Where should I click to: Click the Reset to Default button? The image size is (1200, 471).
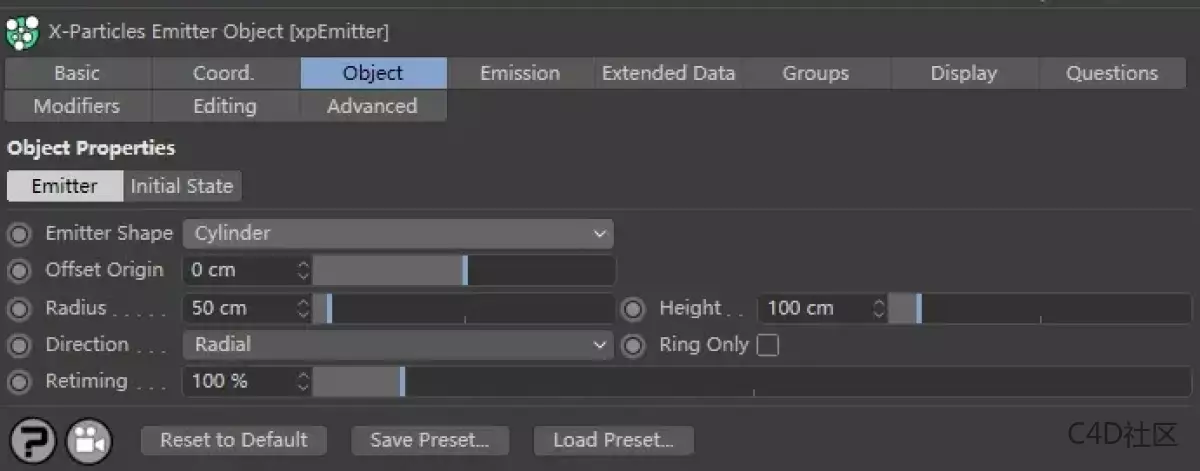[x=234, y=440]
